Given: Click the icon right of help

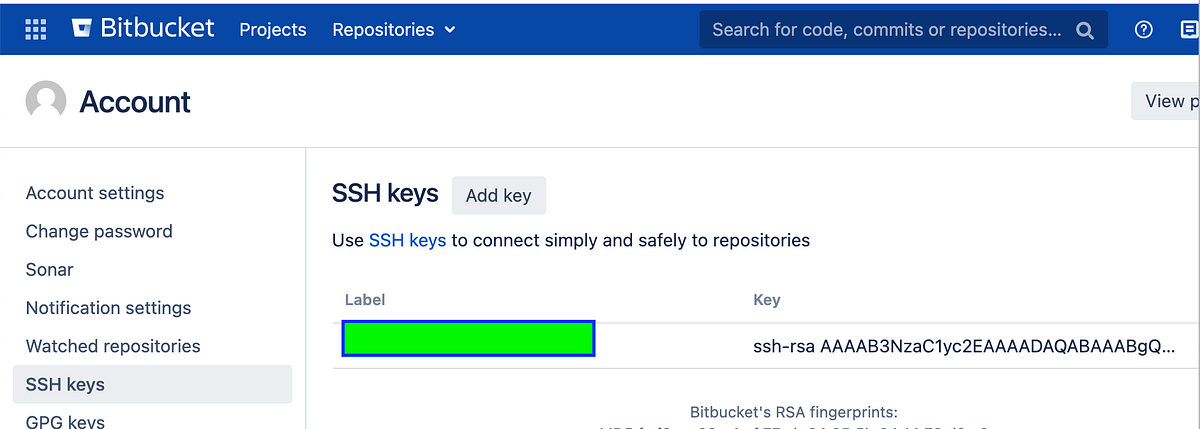Looking at the screenshot, I should coord(1189,30).
